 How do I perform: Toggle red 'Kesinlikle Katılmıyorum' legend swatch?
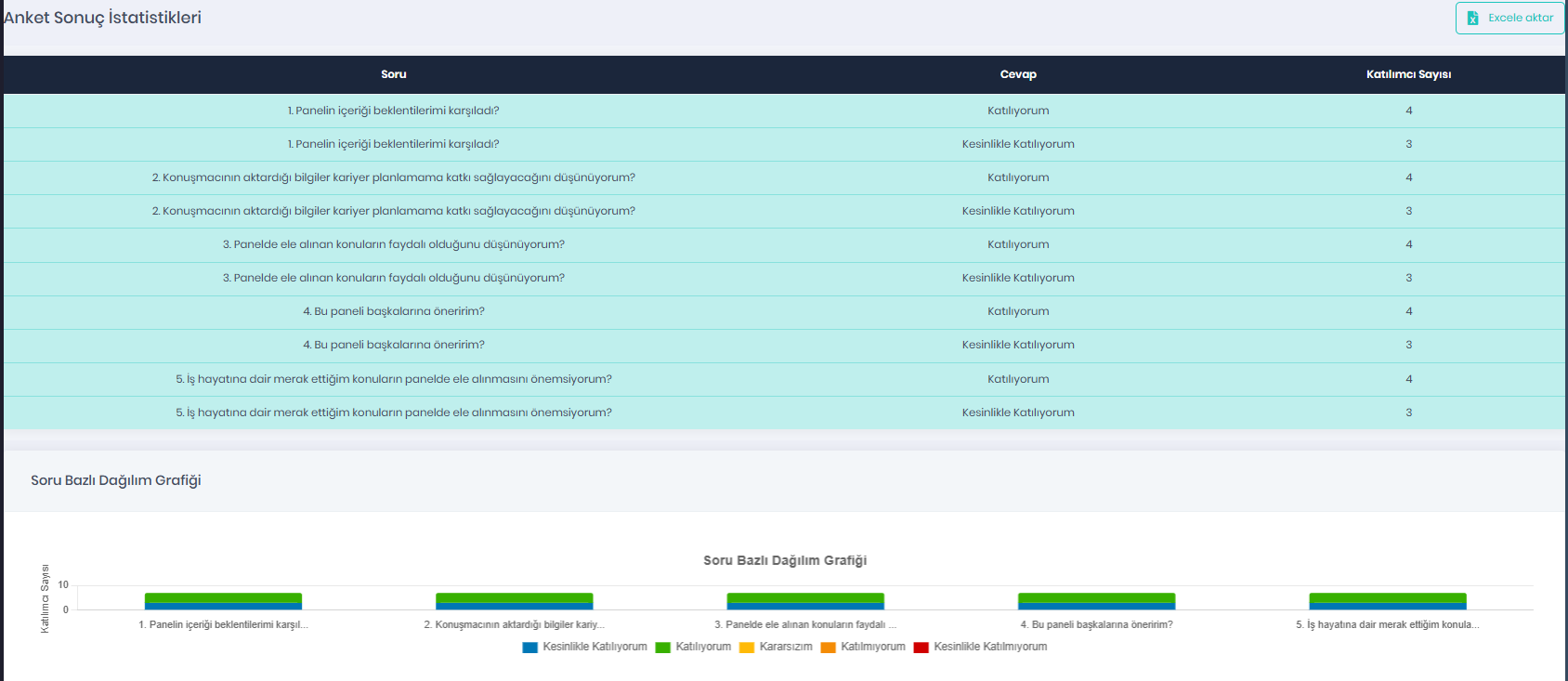tap(921, 648)
